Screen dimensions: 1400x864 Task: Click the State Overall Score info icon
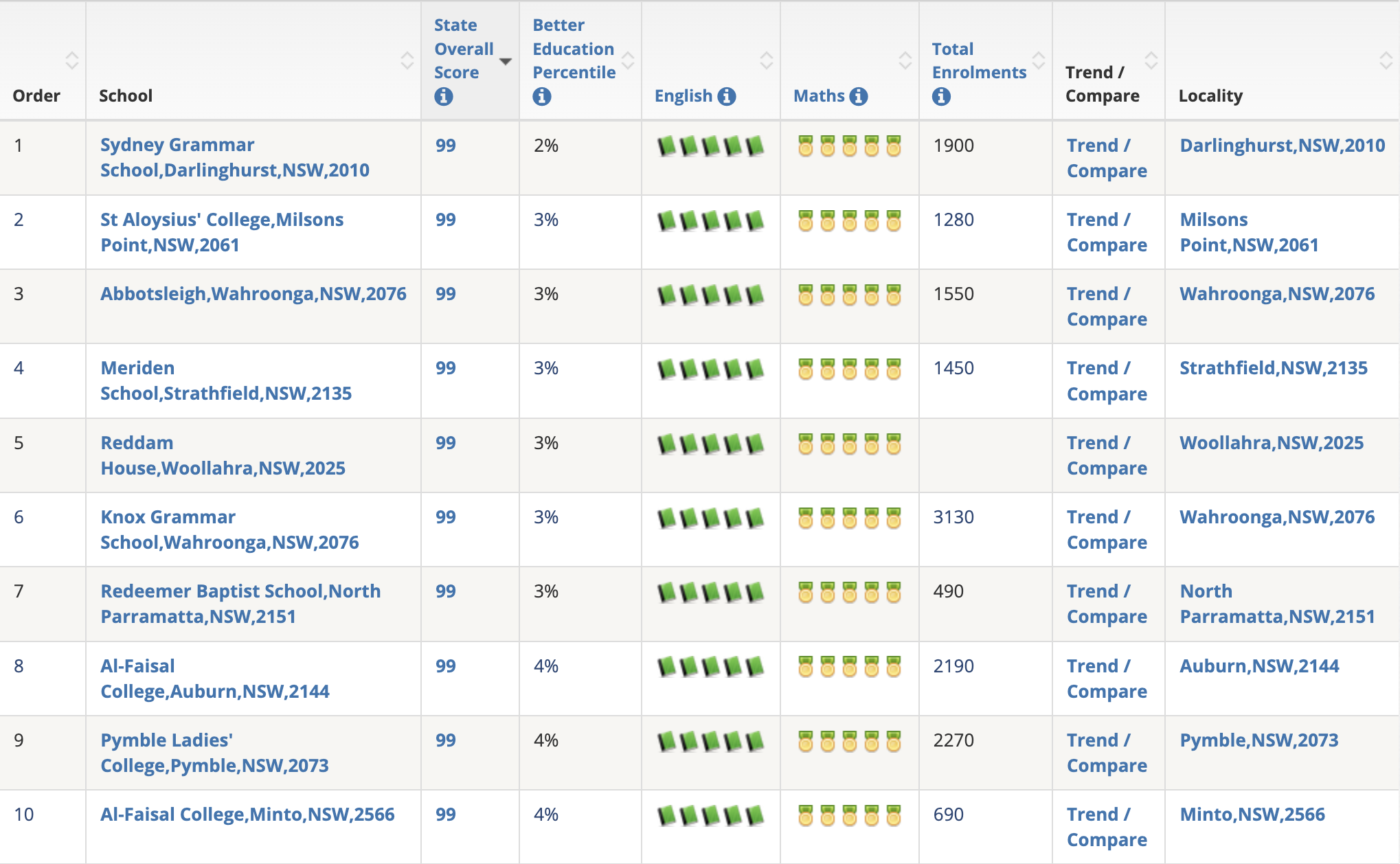[444, 97]
